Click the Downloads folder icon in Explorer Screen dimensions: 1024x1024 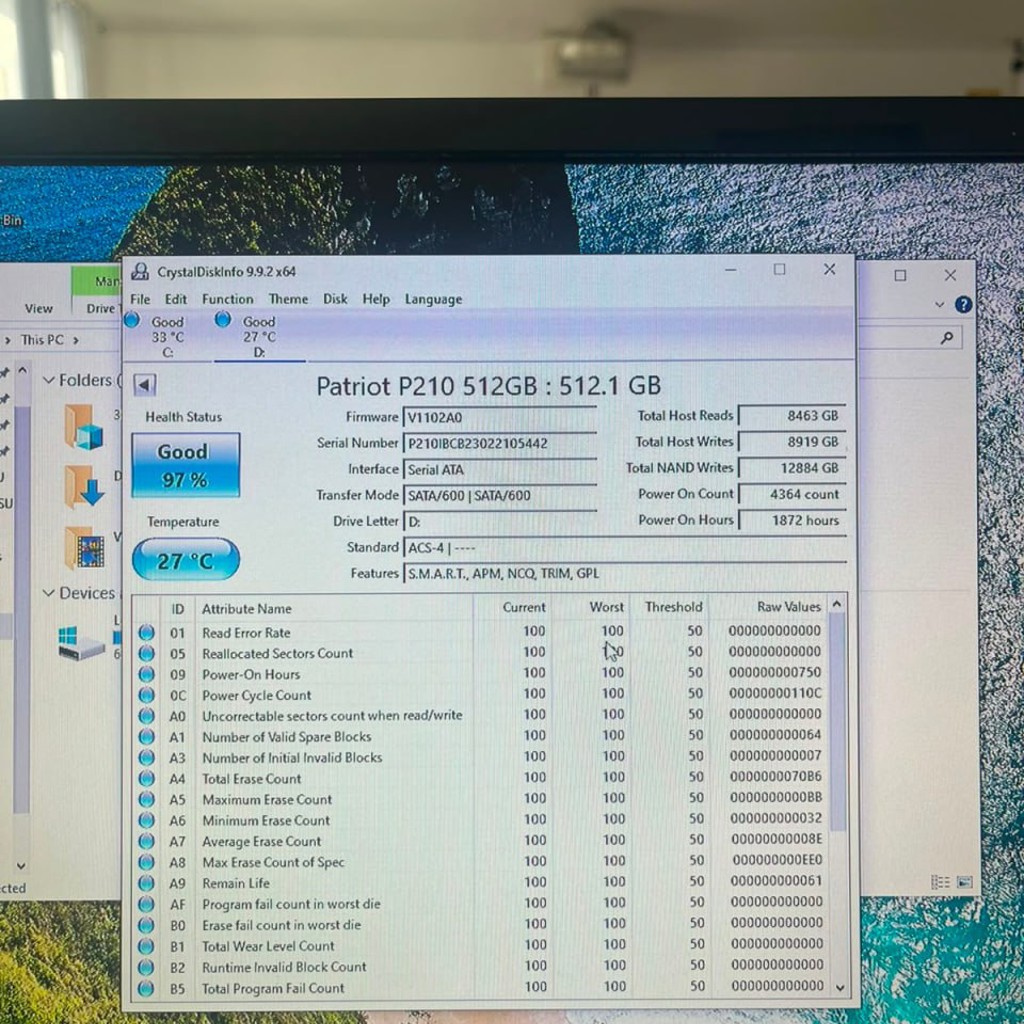84,487
